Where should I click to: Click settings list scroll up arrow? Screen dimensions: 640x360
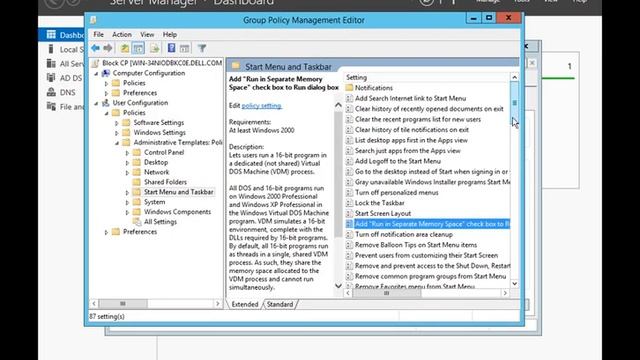514,77
